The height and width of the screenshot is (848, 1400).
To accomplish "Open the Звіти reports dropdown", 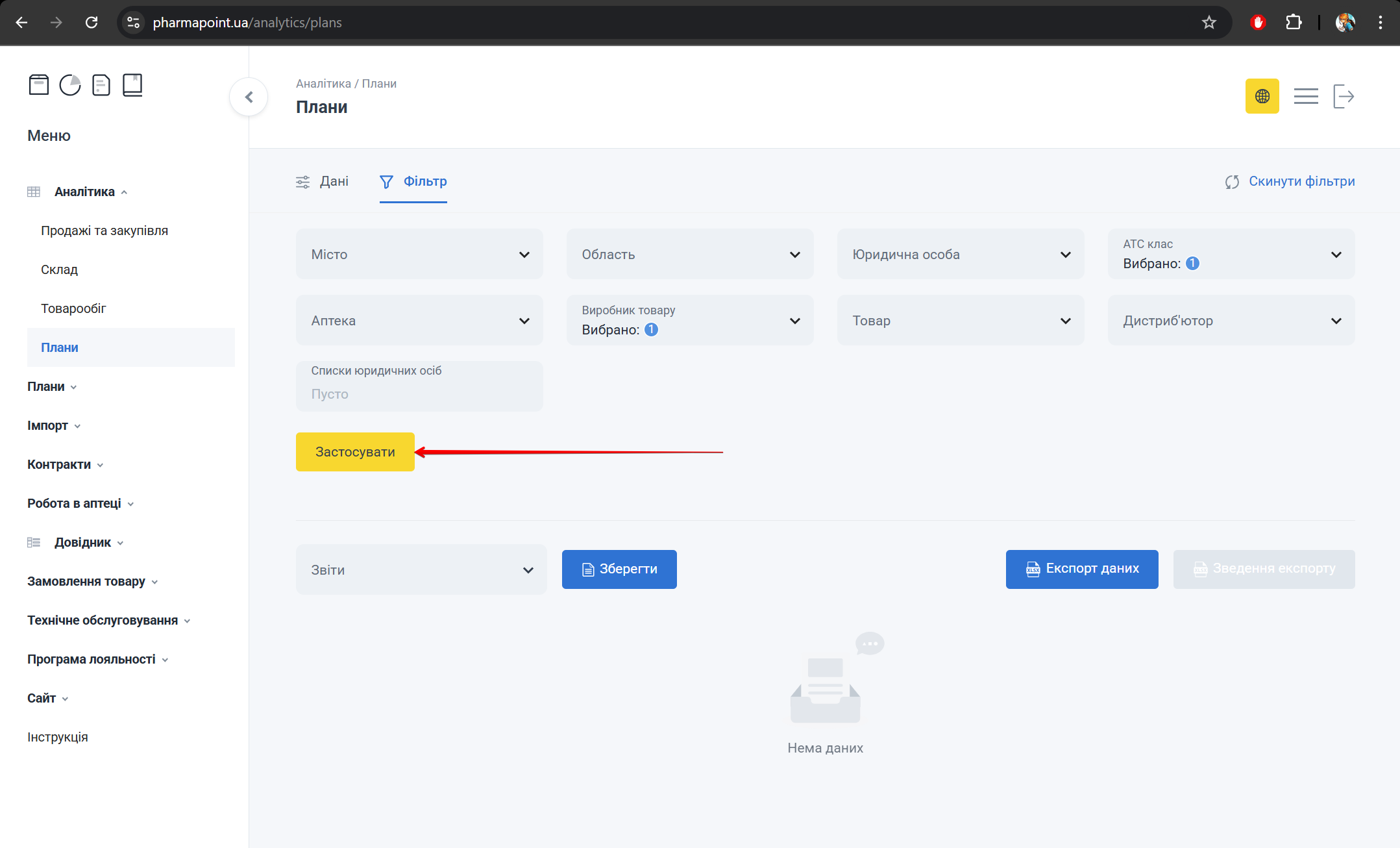I will point(421,570).
